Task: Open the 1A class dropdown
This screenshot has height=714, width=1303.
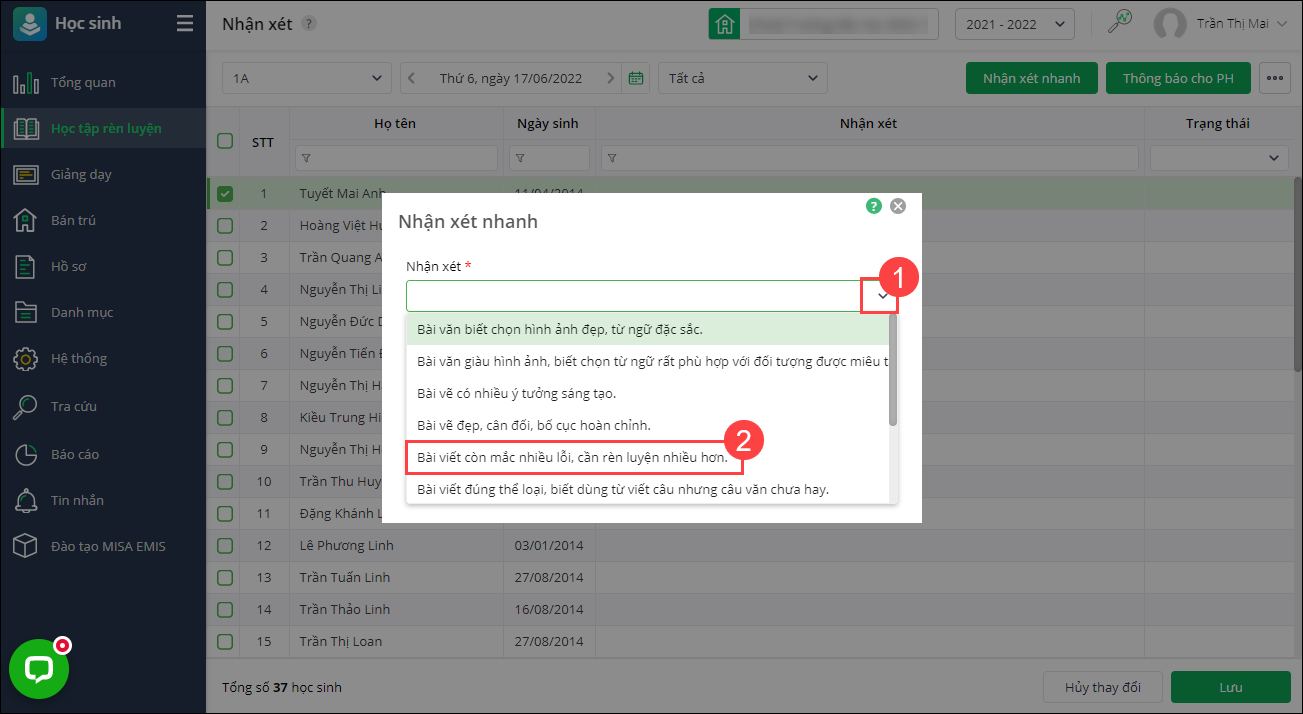Action: click(307, 78)
